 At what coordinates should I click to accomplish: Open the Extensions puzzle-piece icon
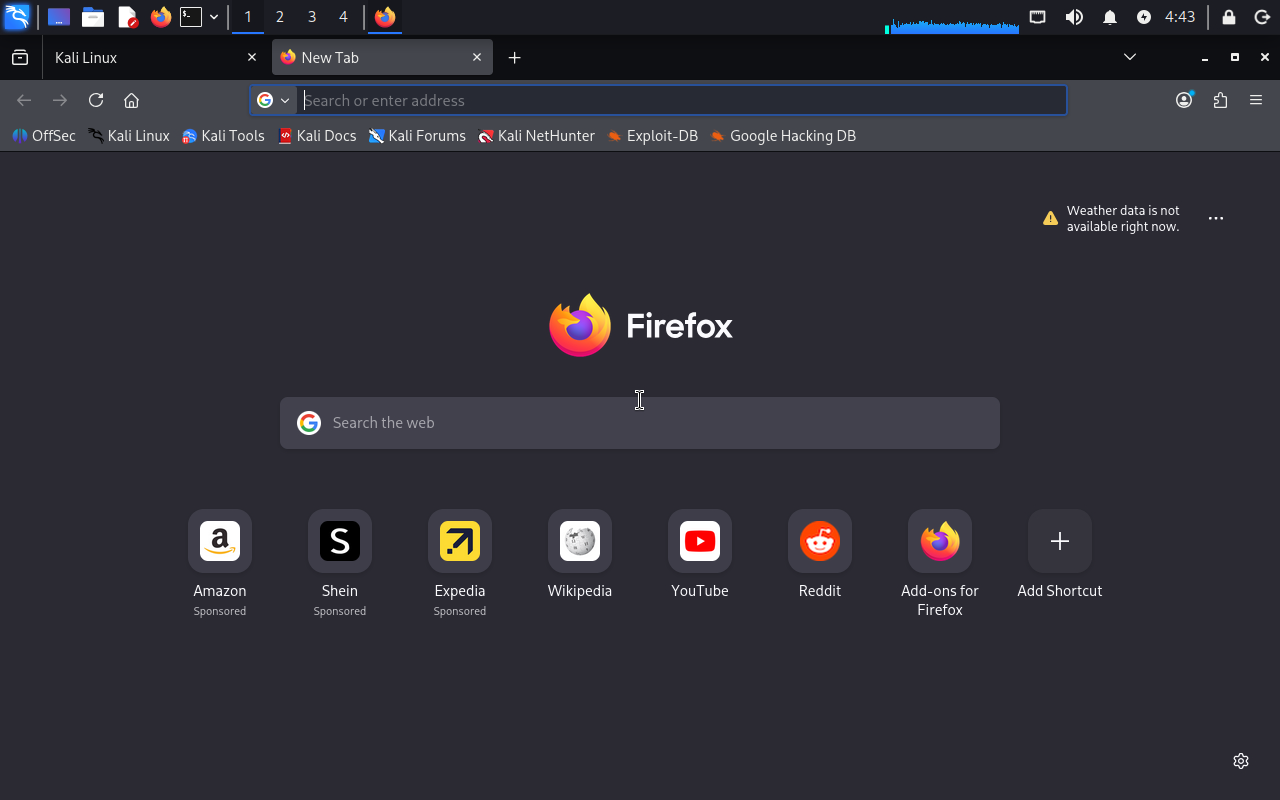tap(1220, 100)
